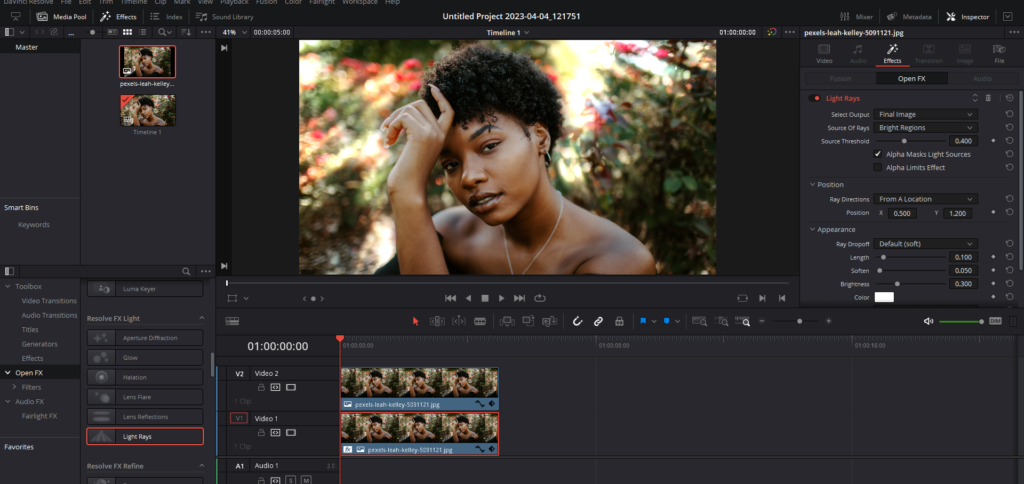
Task: Click the Full Extent Zoom icon
Action: pyautogui.click(x=699, y=321)
